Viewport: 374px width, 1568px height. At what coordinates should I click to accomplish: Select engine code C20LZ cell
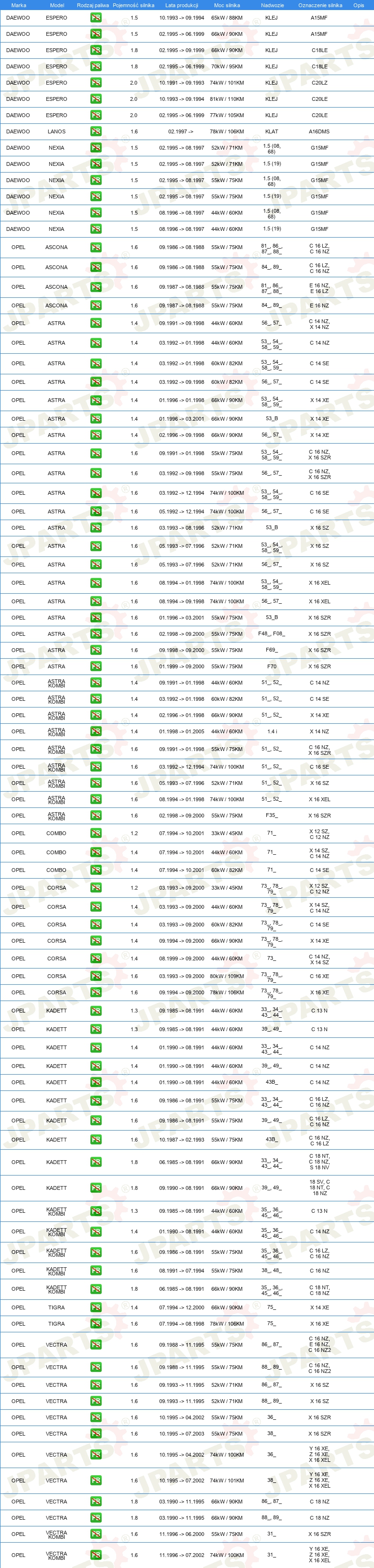click(319, 83)
